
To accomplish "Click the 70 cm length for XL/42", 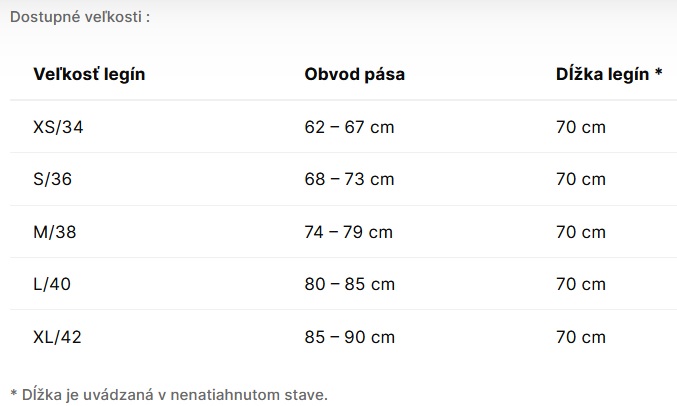I will pyautogui.click(x=581, y=337).
